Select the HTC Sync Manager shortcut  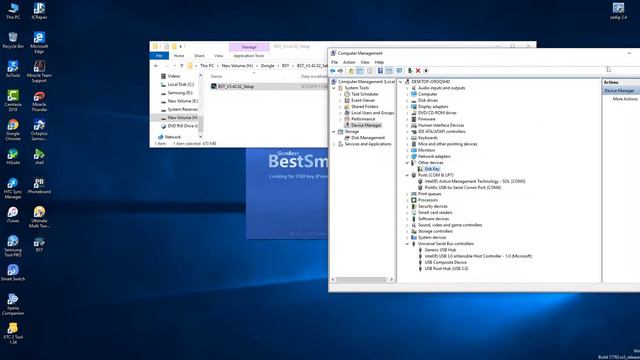point(13,188)
